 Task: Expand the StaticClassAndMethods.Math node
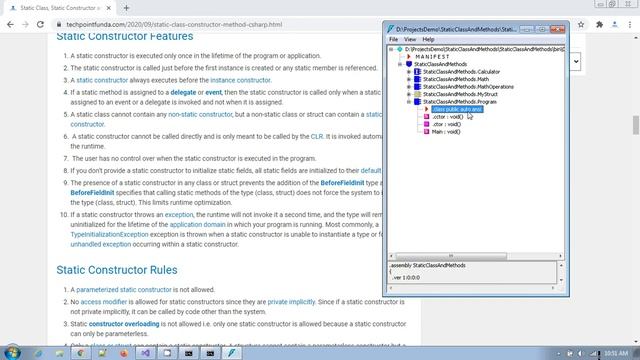tap(409, 79)
